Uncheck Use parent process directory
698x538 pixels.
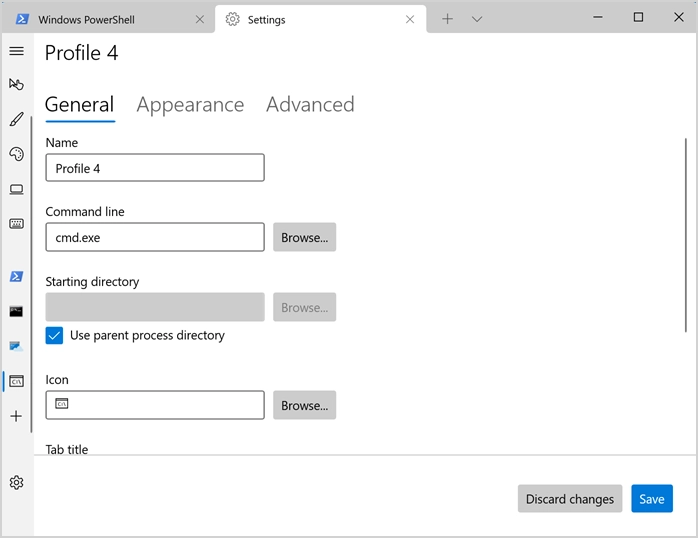[55, 336]
